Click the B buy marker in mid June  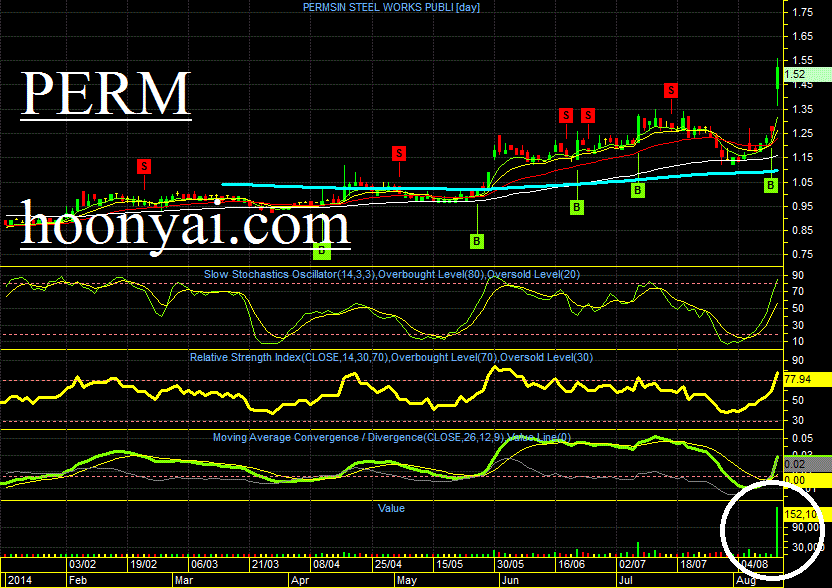[x=577, y=207]
